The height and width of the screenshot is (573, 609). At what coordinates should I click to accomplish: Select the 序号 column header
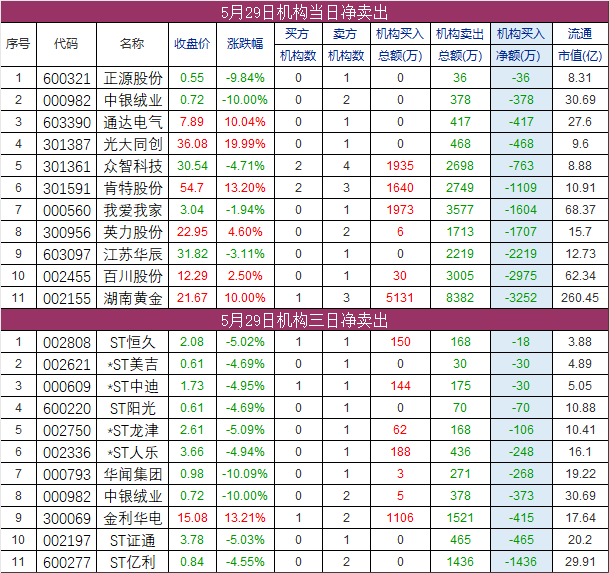(18, 44)
